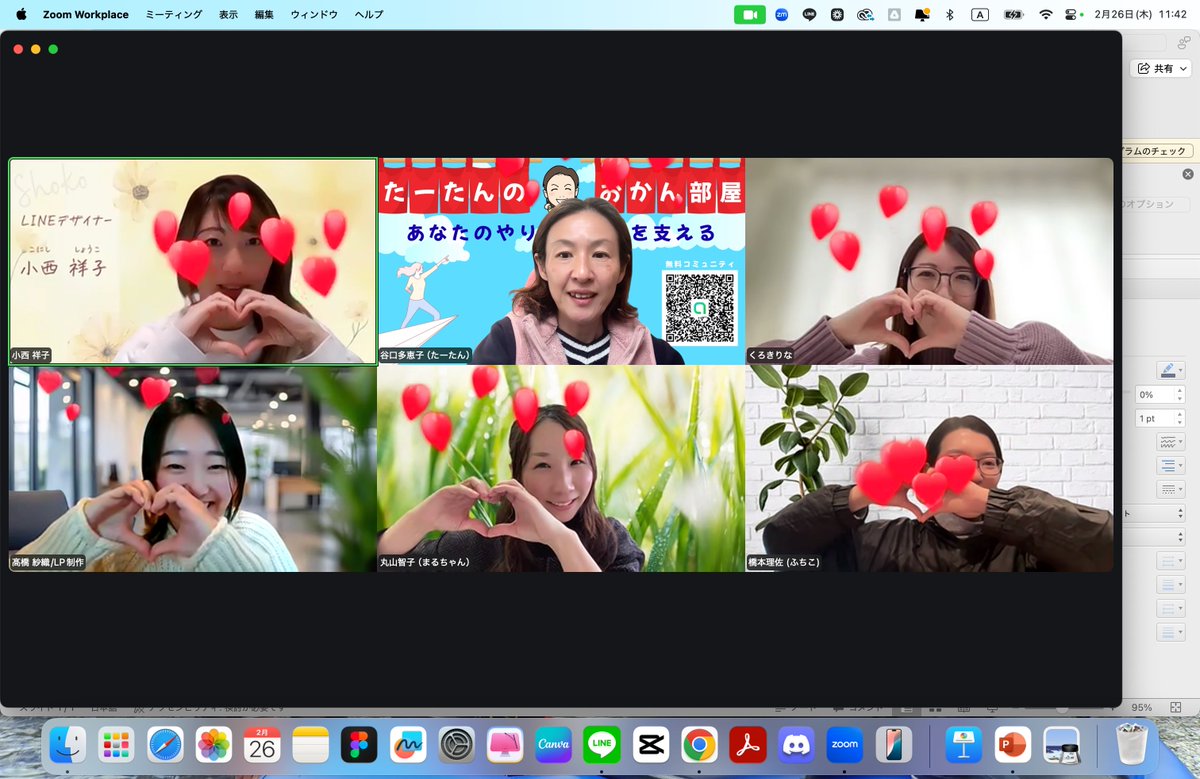Open Preview app in the Dock
Viewport: 1200px width, 779px height.
click(x=1061, y=745)
